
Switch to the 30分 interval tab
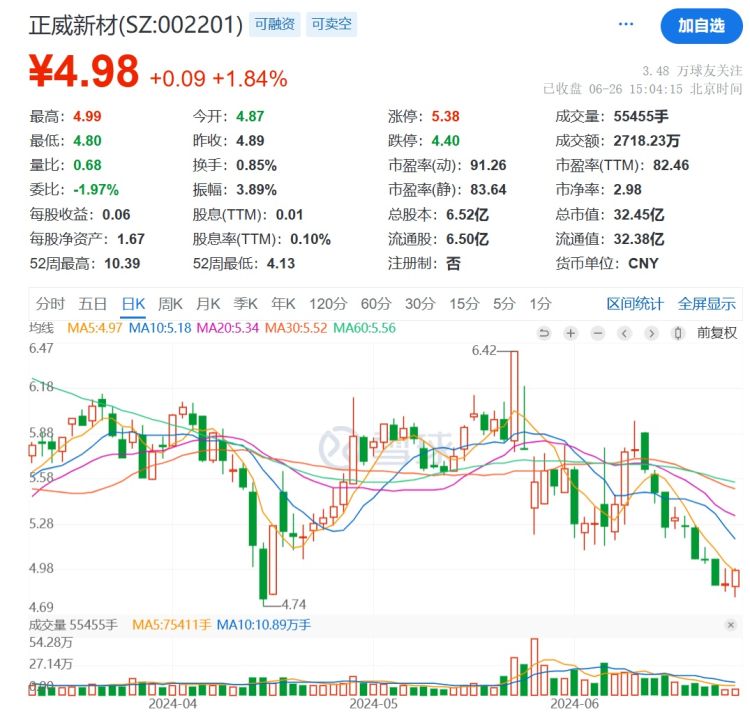pos(420,304)
